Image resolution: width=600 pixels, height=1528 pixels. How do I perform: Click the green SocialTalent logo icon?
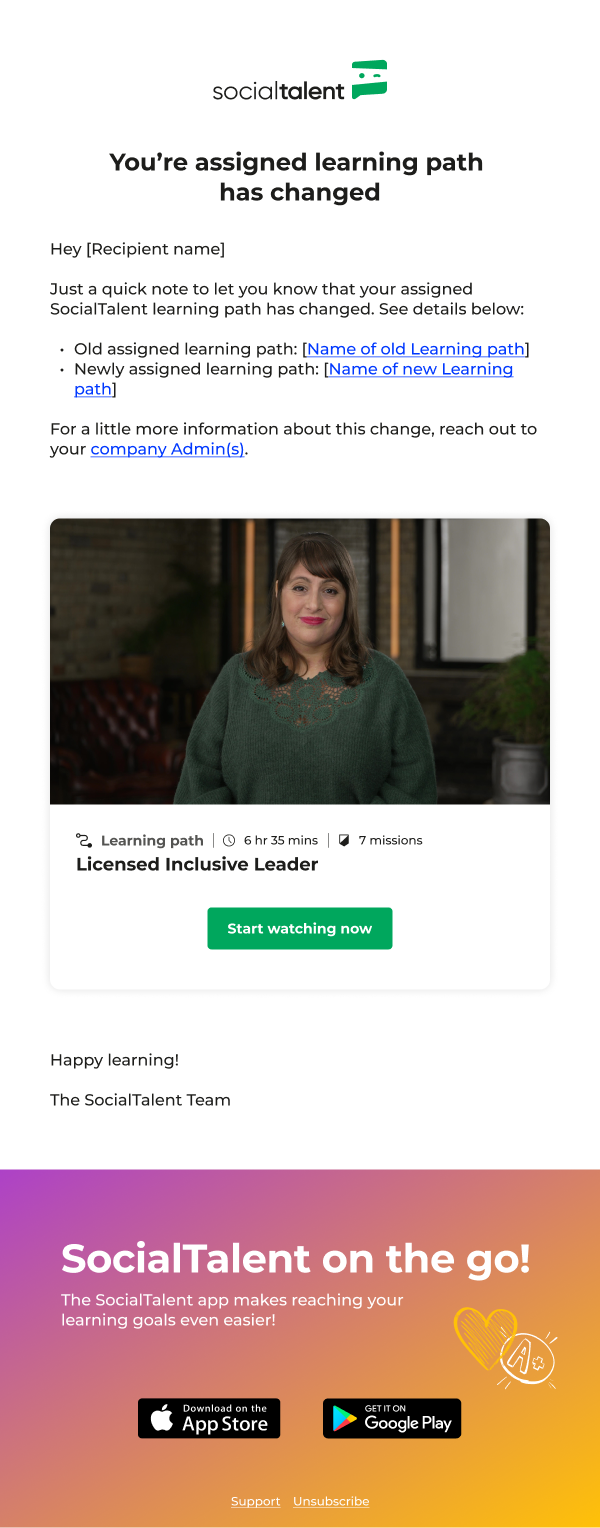pyautogui.click(x=369, y=80)
